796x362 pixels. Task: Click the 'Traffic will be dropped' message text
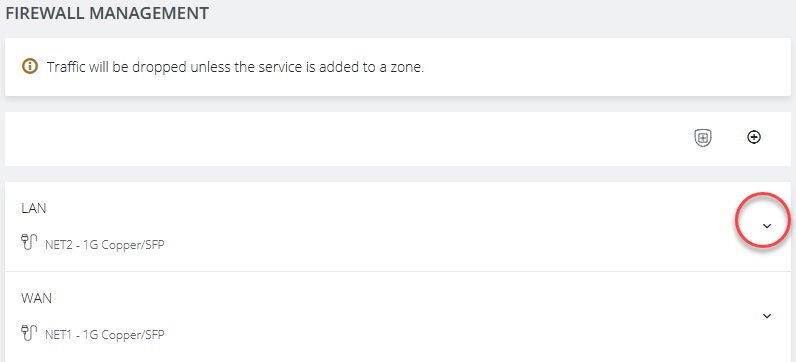coord(235,67)
